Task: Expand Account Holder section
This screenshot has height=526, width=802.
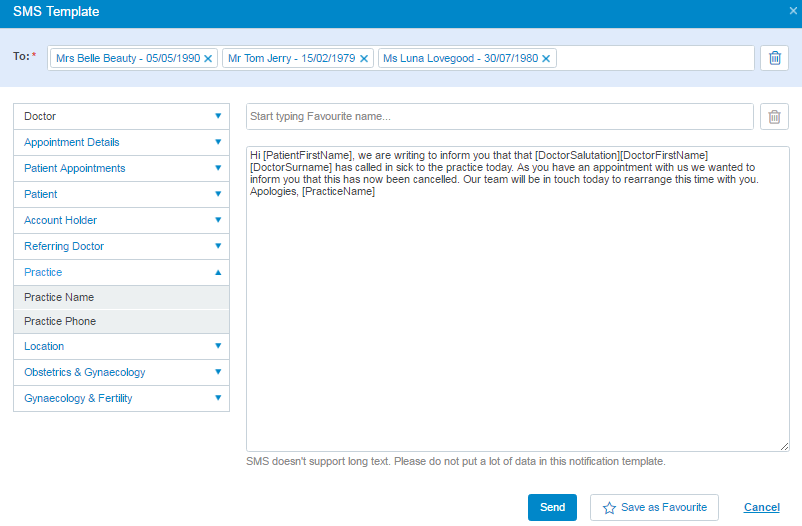Action: [x=121, y=221]
